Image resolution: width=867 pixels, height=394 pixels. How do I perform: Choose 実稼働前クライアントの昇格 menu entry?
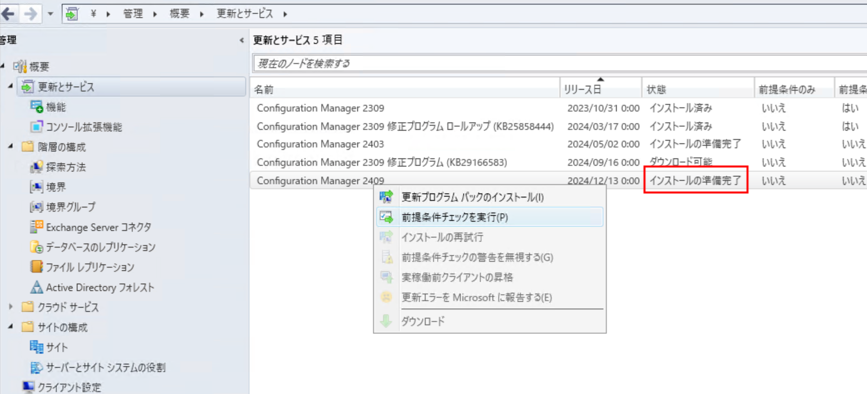tap(490, 277)
